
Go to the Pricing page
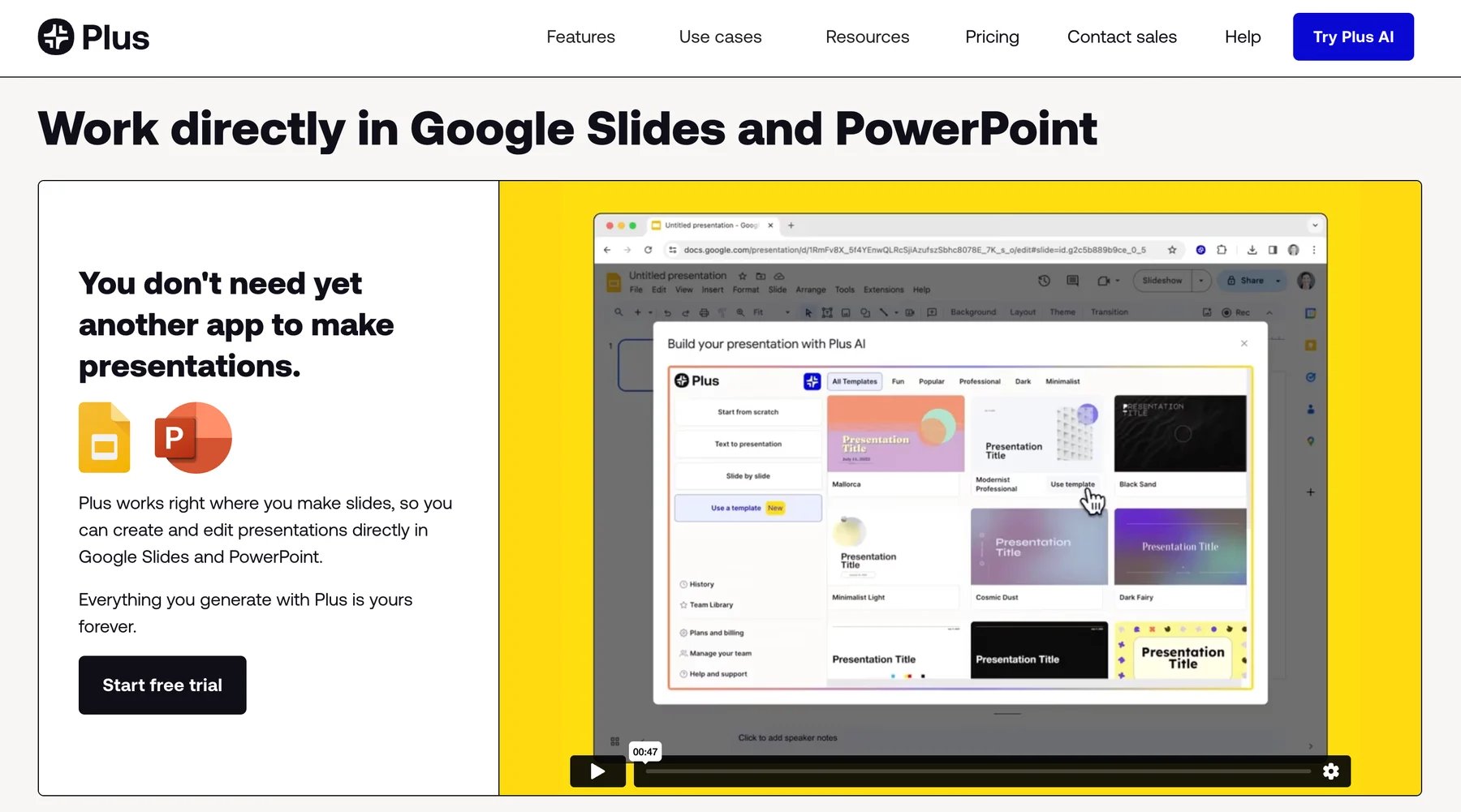coord(992,37)
